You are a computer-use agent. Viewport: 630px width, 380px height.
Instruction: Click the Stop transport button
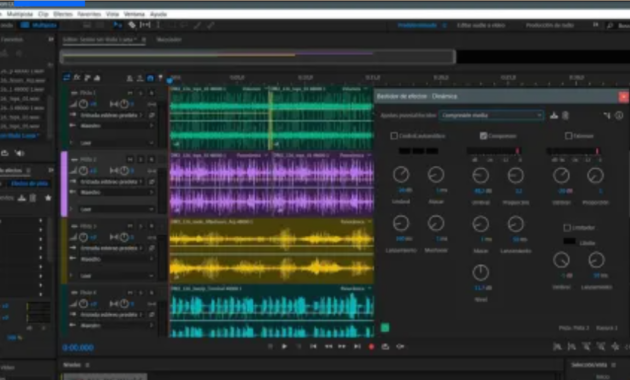click(x=270, y=346)
